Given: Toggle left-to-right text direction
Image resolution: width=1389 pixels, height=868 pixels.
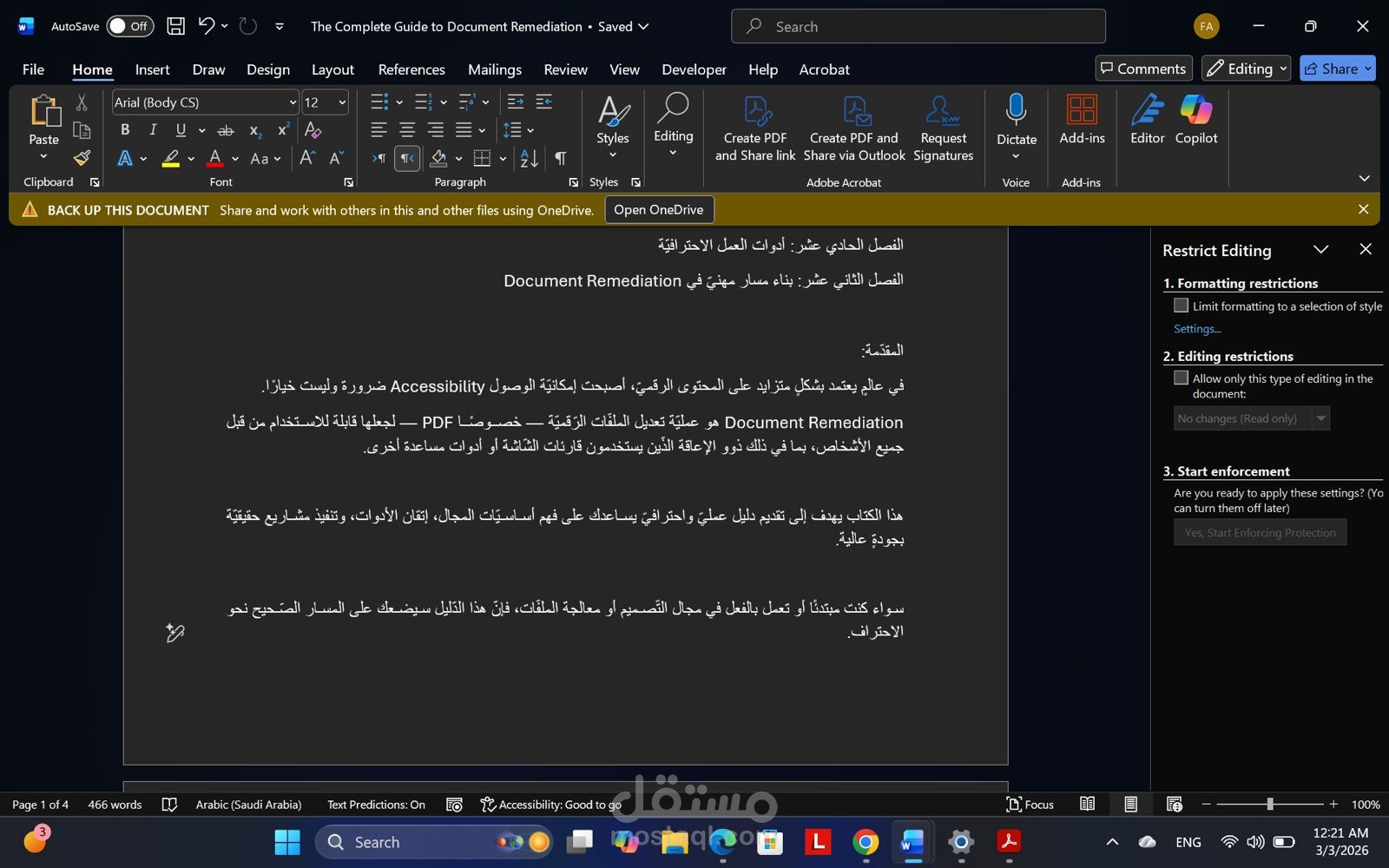Looking at the screenshot, I should pyautogui.click(x=379, y=158).
